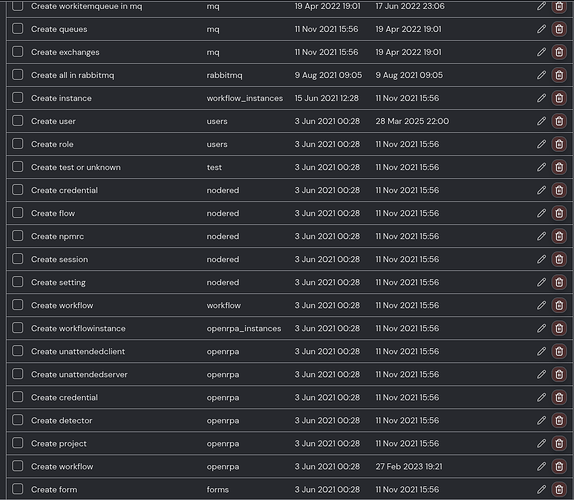Screen dimensions: 574x500
Task: Click the Create workflow openrpa name
Action: pyautogui.click(x=62, y=466)
